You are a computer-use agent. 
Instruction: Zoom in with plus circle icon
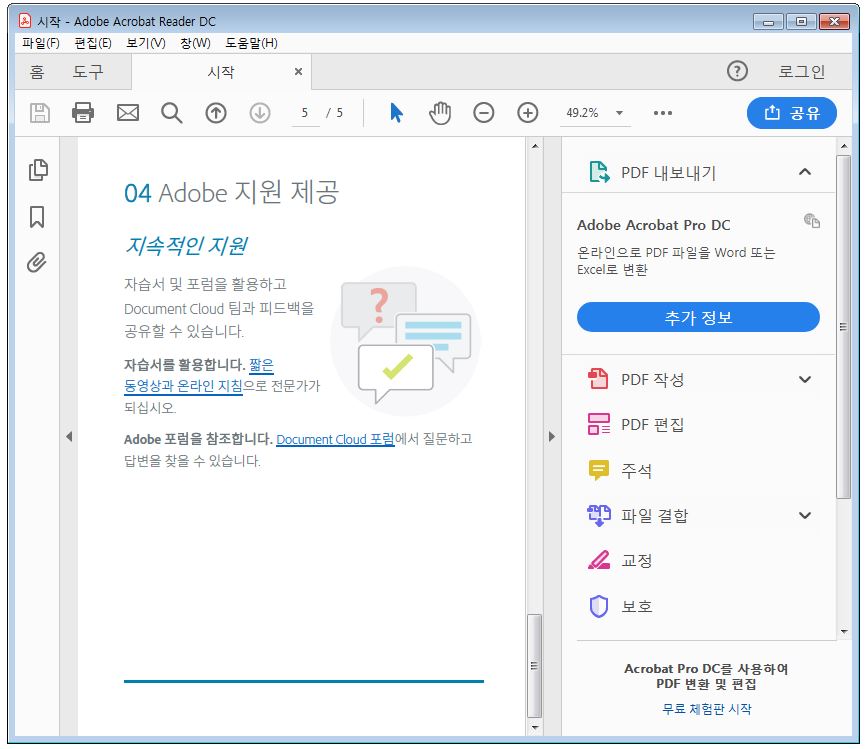(528, 113)
